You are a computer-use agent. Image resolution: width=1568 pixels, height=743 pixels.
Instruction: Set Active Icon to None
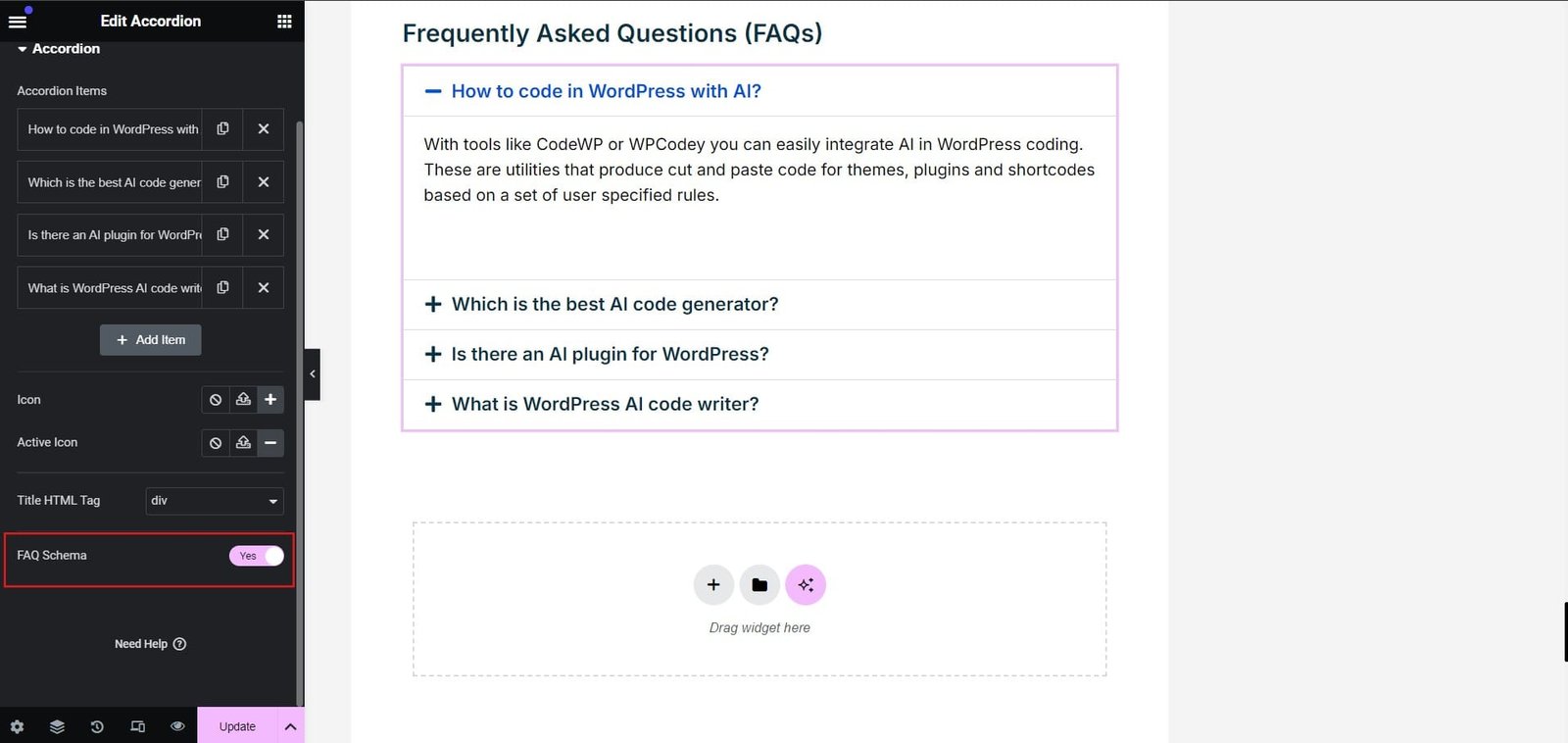[216, 442]
